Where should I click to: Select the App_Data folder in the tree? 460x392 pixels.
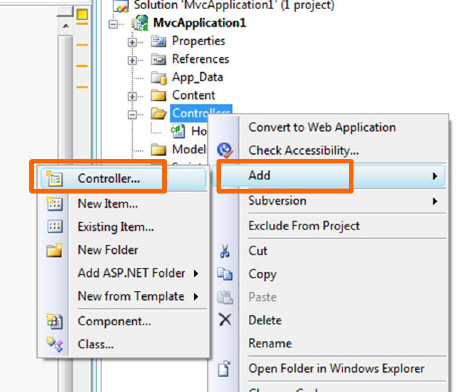(x=197, y=77)
